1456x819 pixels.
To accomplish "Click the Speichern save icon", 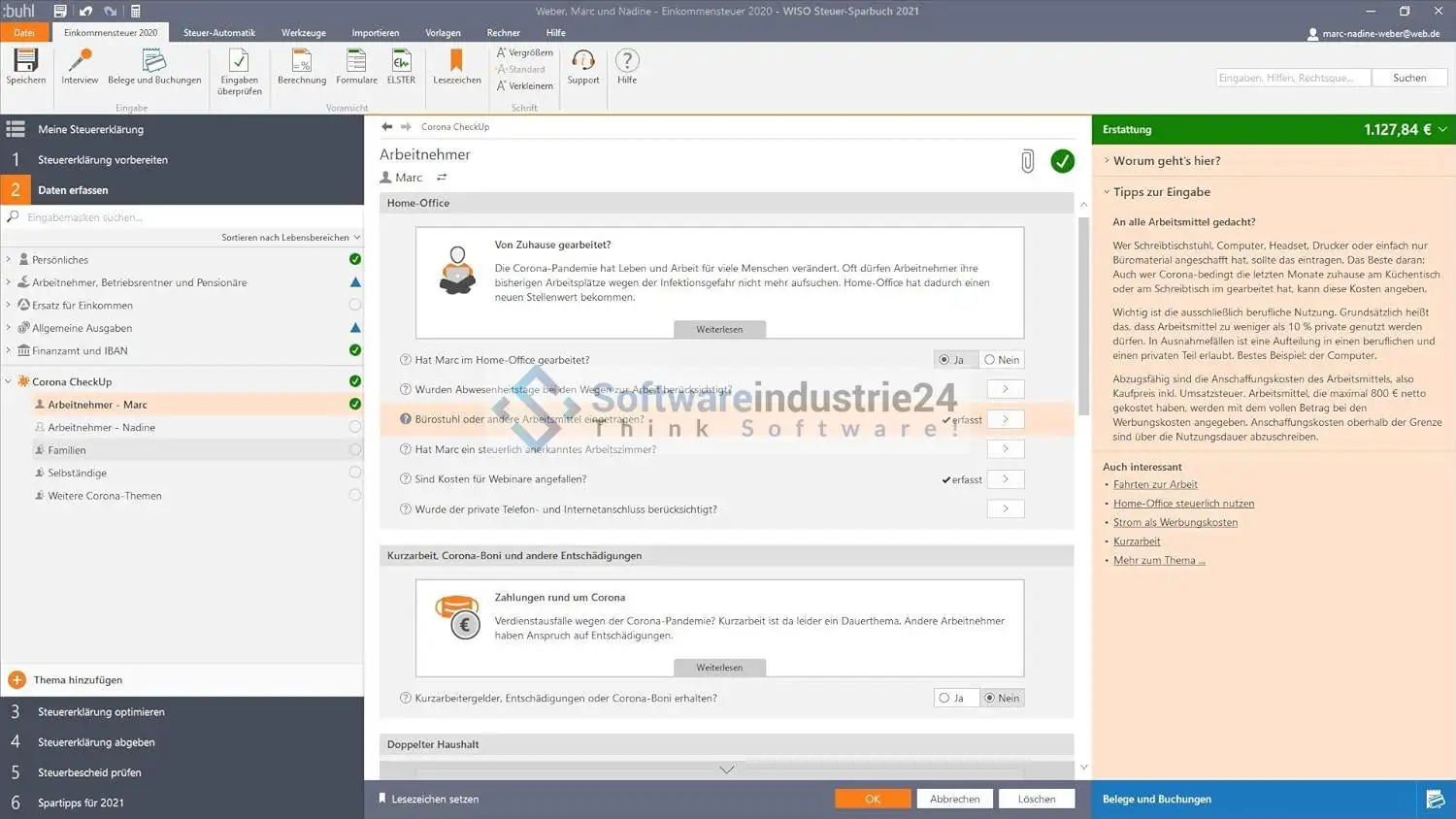I will (x=25, y=66).
